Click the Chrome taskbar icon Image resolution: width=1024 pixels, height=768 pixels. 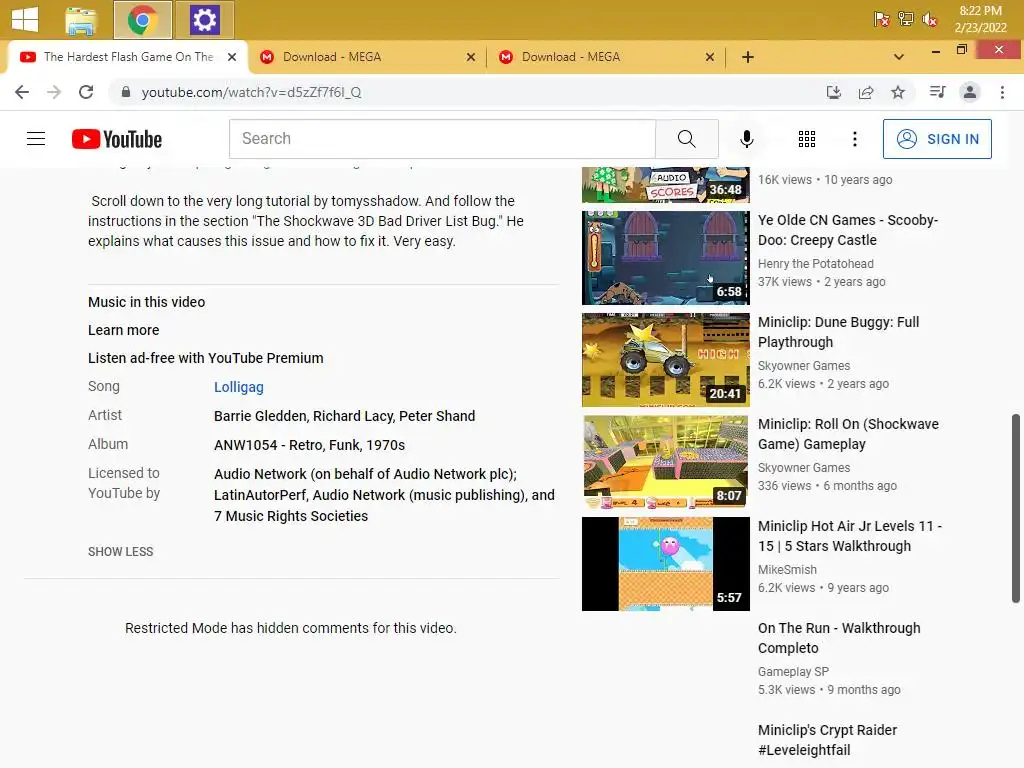point(142,20)
